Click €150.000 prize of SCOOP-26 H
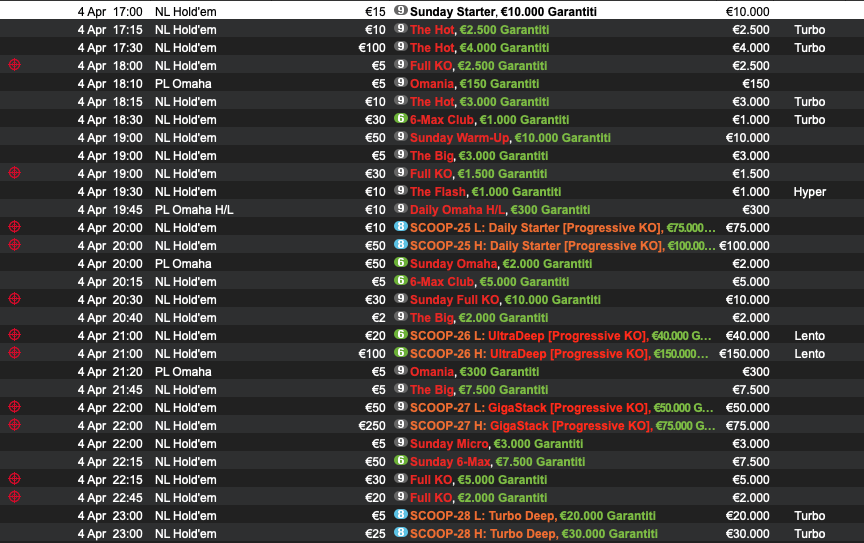This screenshot has height=543, width=864. 744,354
